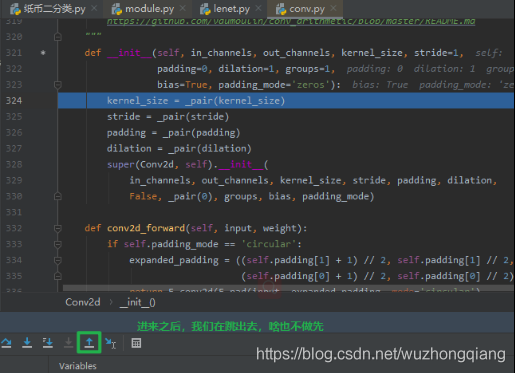515x373 pixels.
Task: Open the Evaluate Expression calculator icon
Action: tap(136, 343)
